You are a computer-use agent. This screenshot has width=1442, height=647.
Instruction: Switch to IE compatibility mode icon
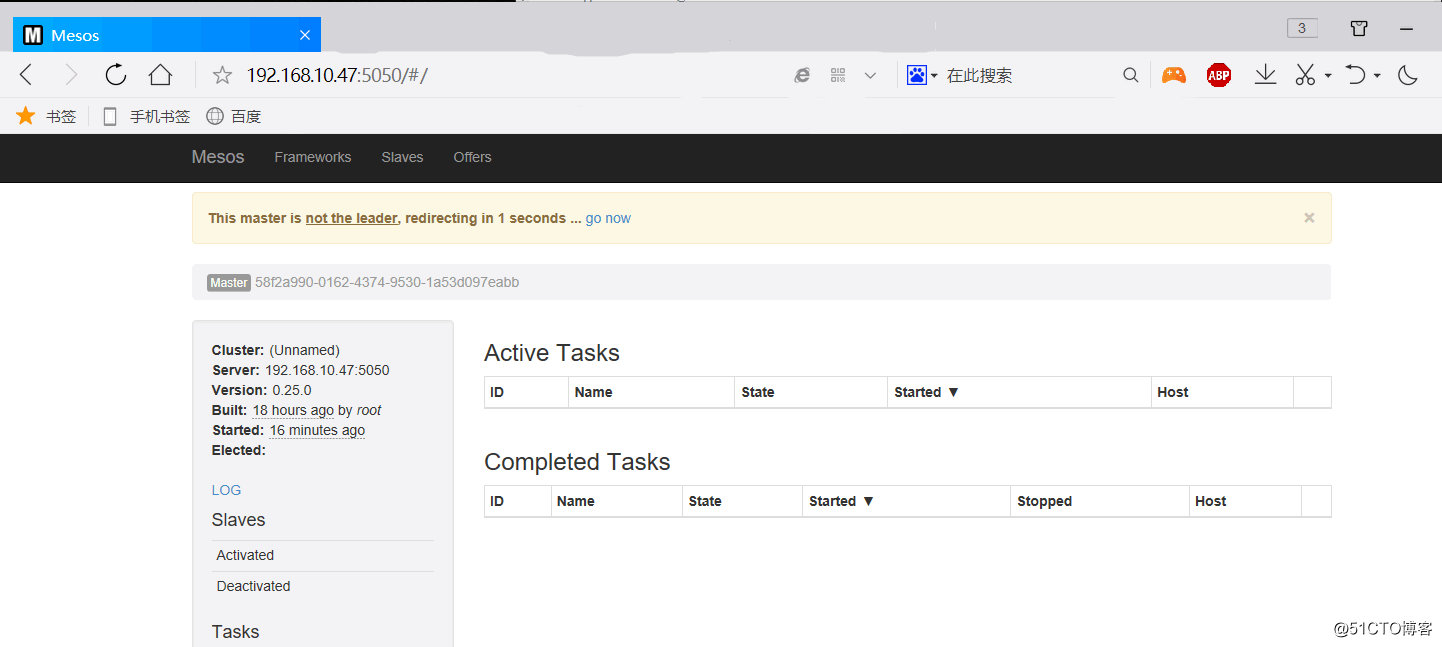[802, 75]
